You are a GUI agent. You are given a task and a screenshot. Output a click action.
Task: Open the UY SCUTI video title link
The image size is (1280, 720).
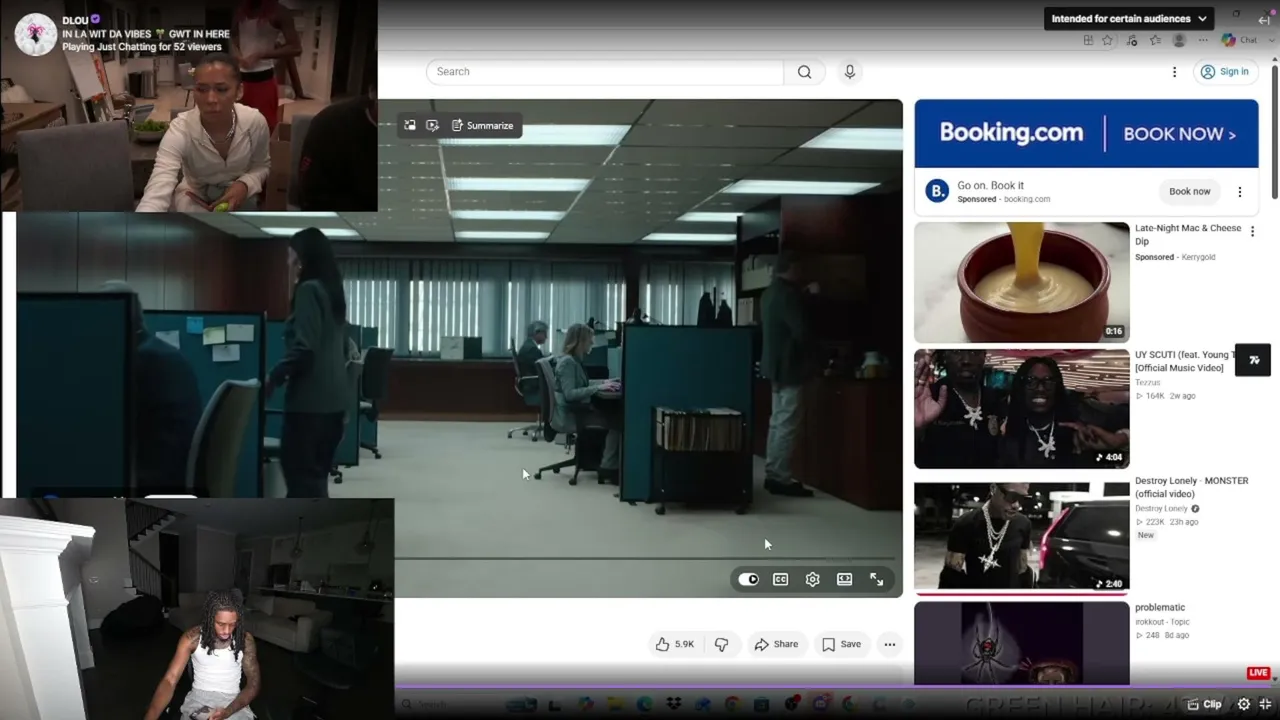pyautogui.click(x=1184, y=361)
